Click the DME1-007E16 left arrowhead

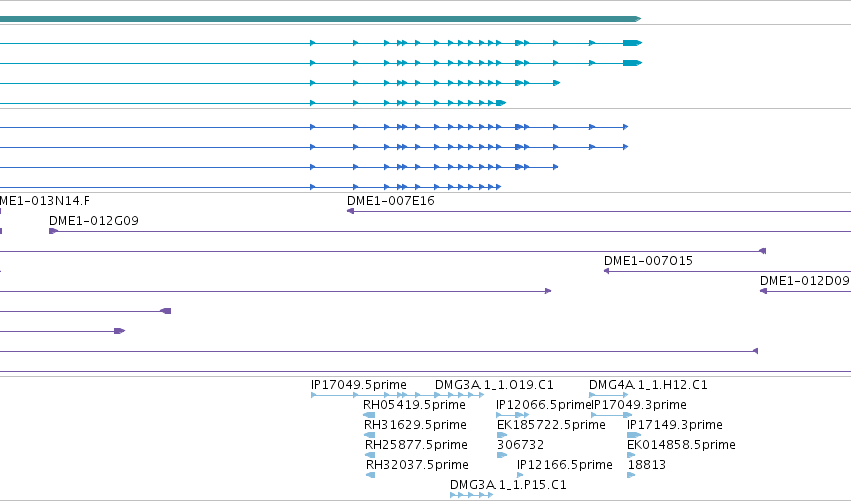coord(351,211)
